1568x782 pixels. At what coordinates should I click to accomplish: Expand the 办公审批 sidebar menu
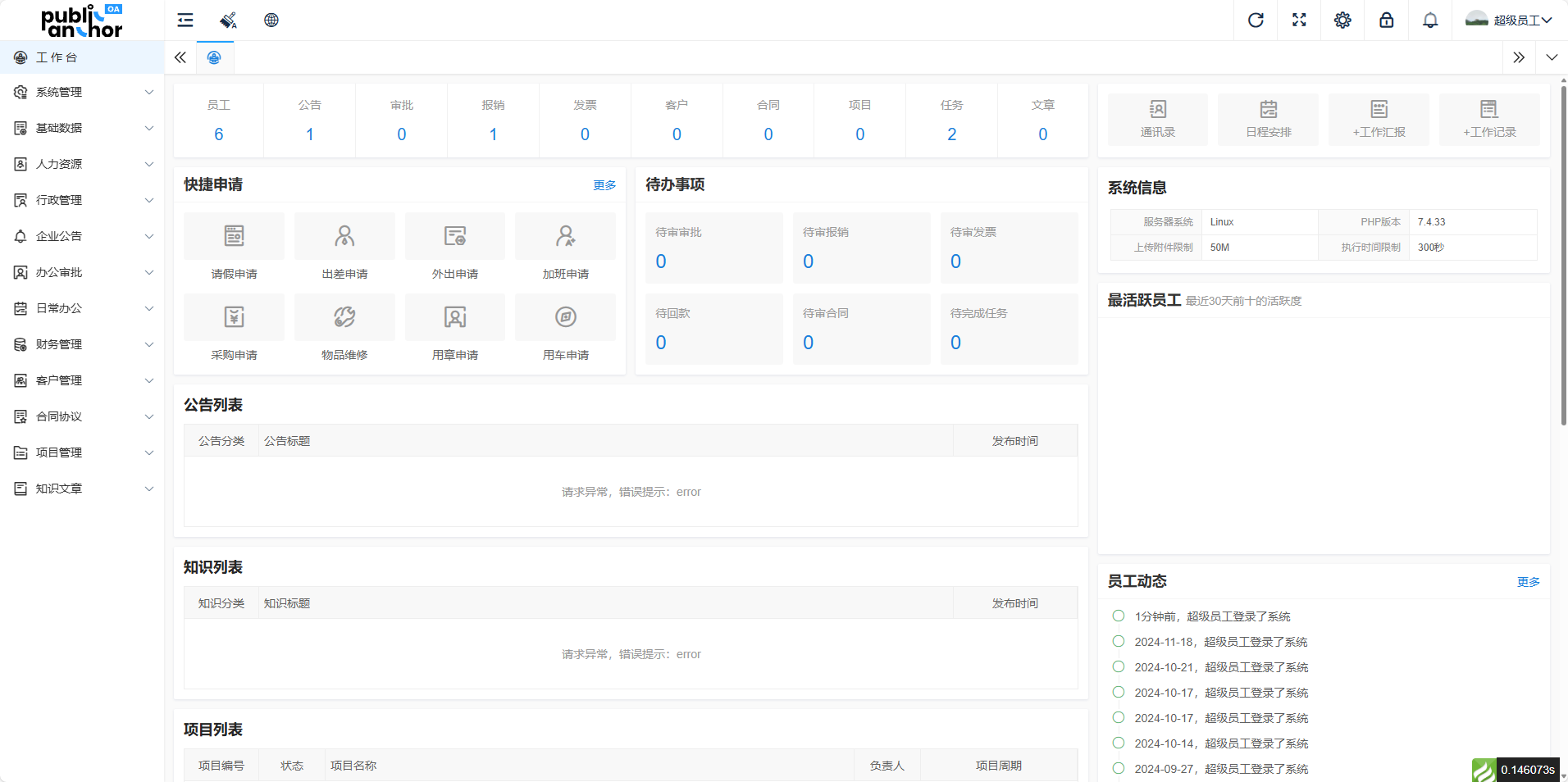(82, 272)
